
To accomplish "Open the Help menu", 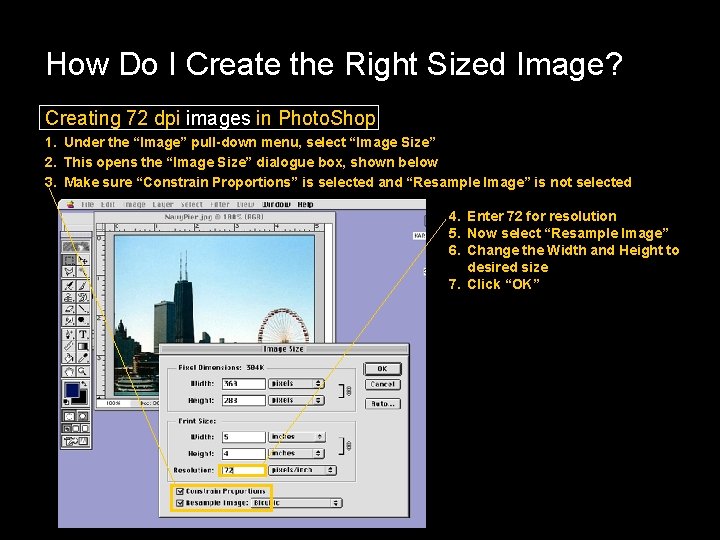I will (x=305, y=204).
